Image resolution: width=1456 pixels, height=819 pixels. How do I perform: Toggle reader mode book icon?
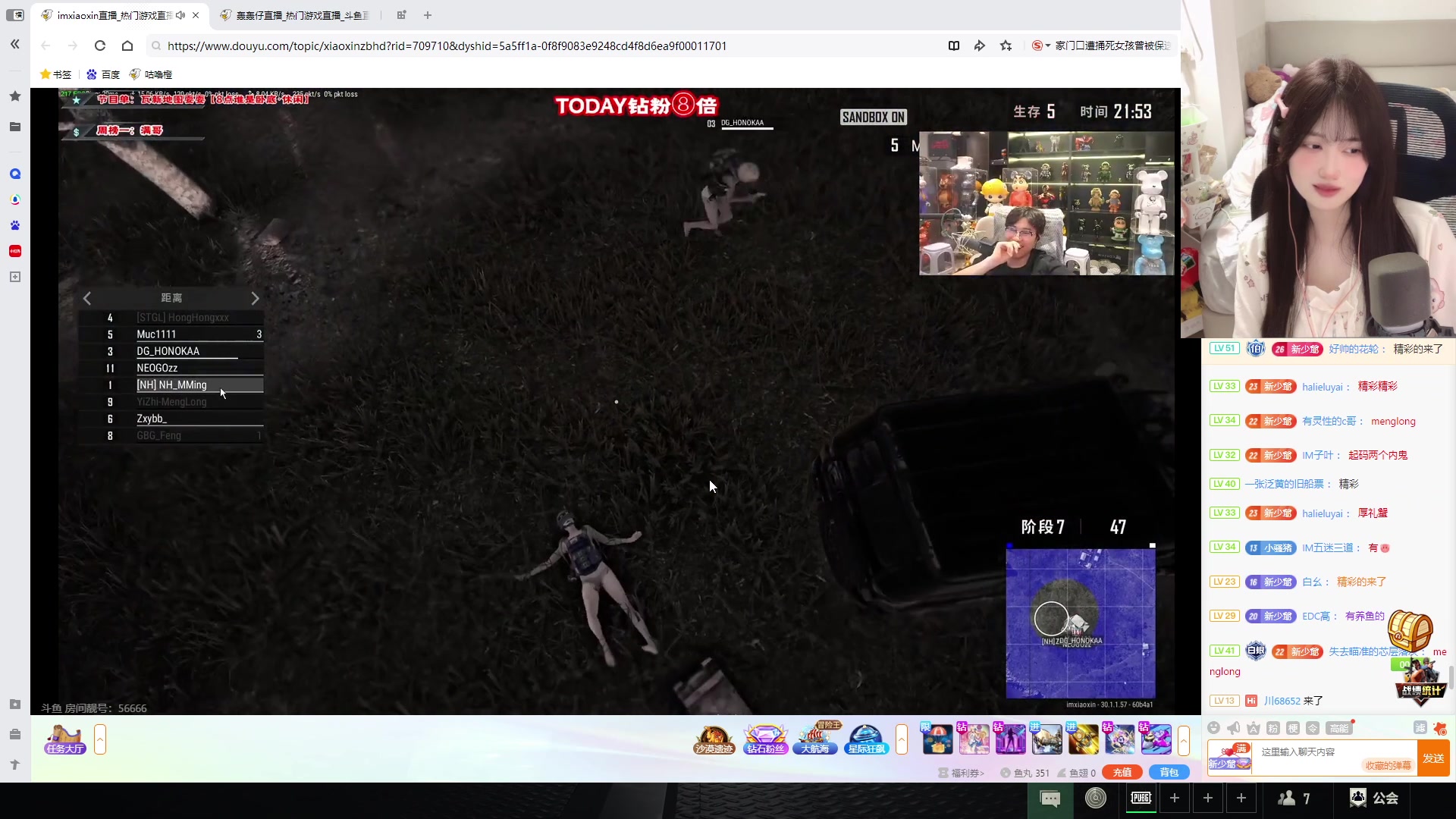(x=954, y=45)
